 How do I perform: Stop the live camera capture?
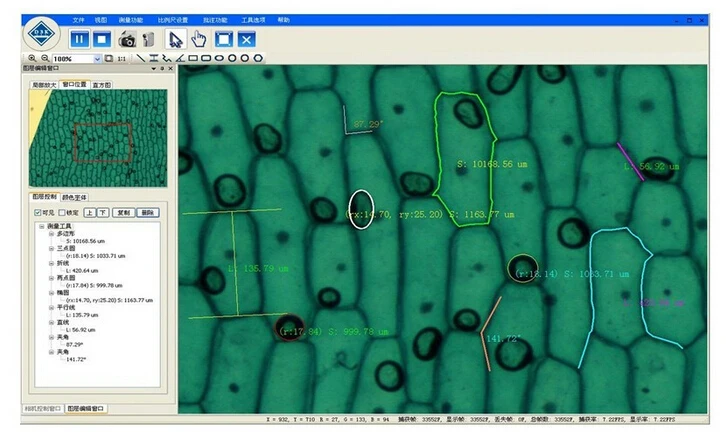click(102, 39)
